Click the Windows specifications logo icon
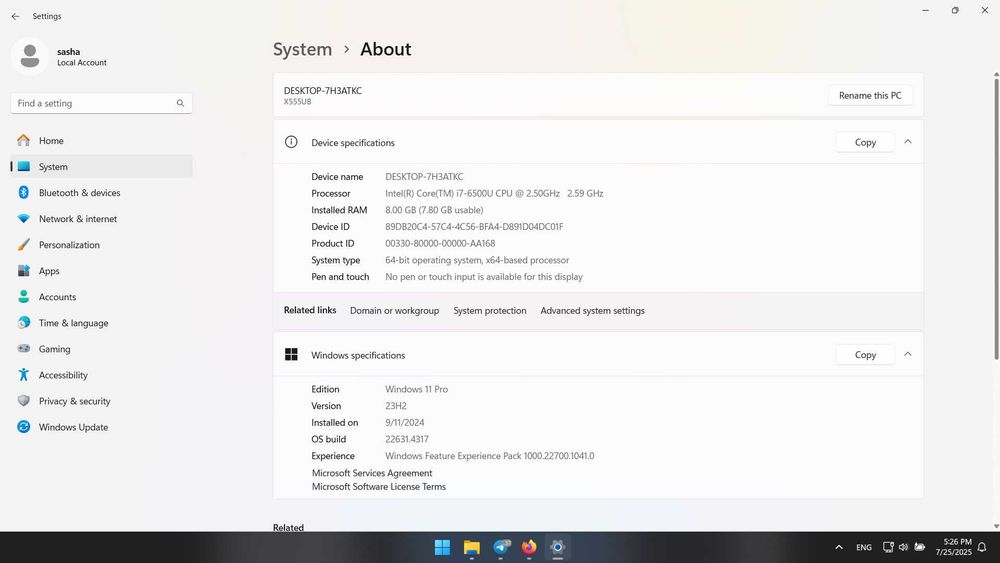Viewport: 1000px width, 563px height. (x=291, y=355)
